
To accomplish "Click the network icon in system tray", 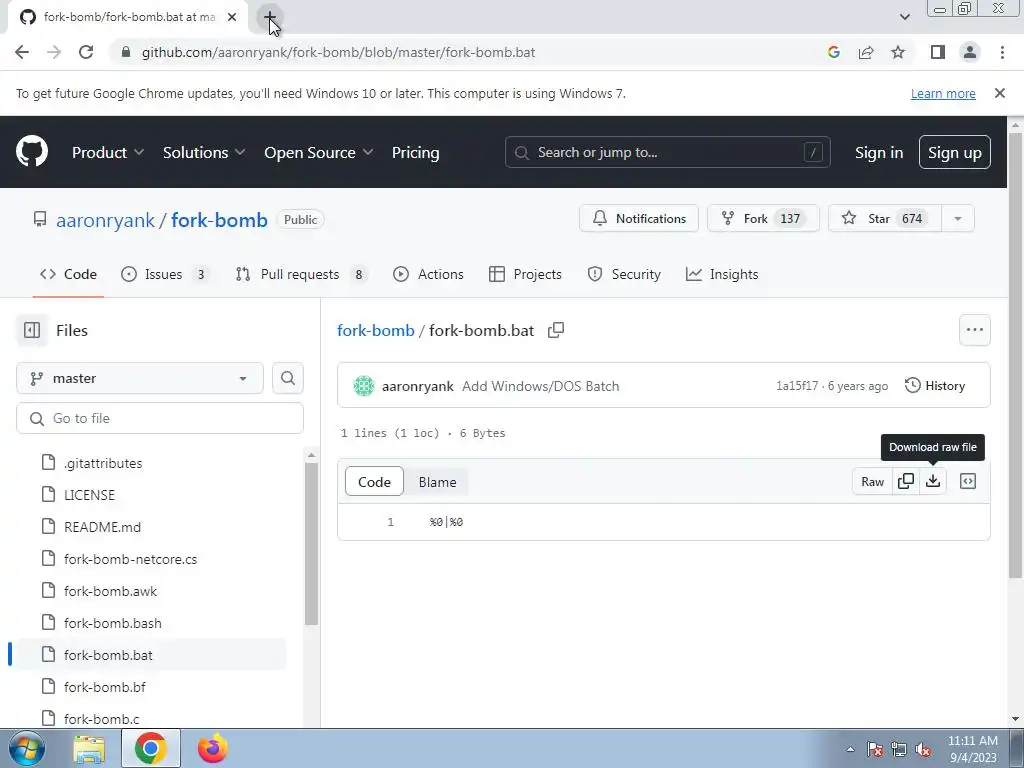I will pyautogui.click(x=899, y=749).
